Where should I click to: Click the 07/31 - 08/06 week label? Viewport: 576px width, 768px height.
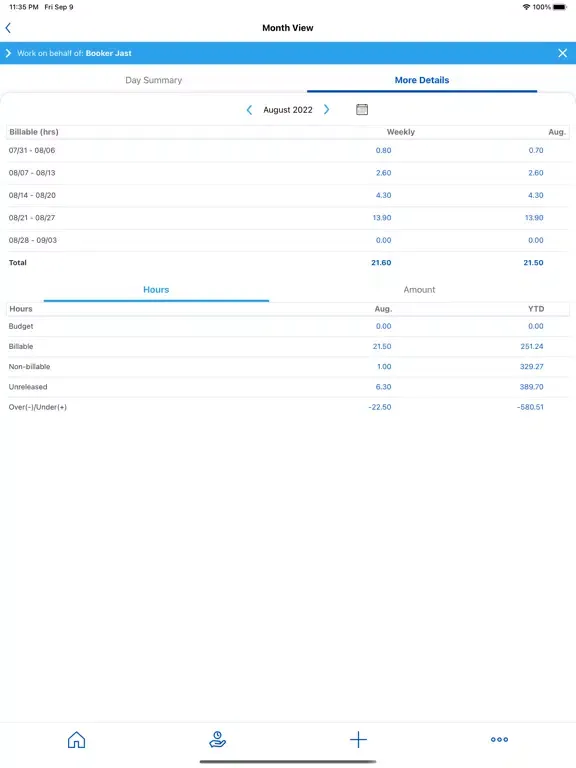32,150
